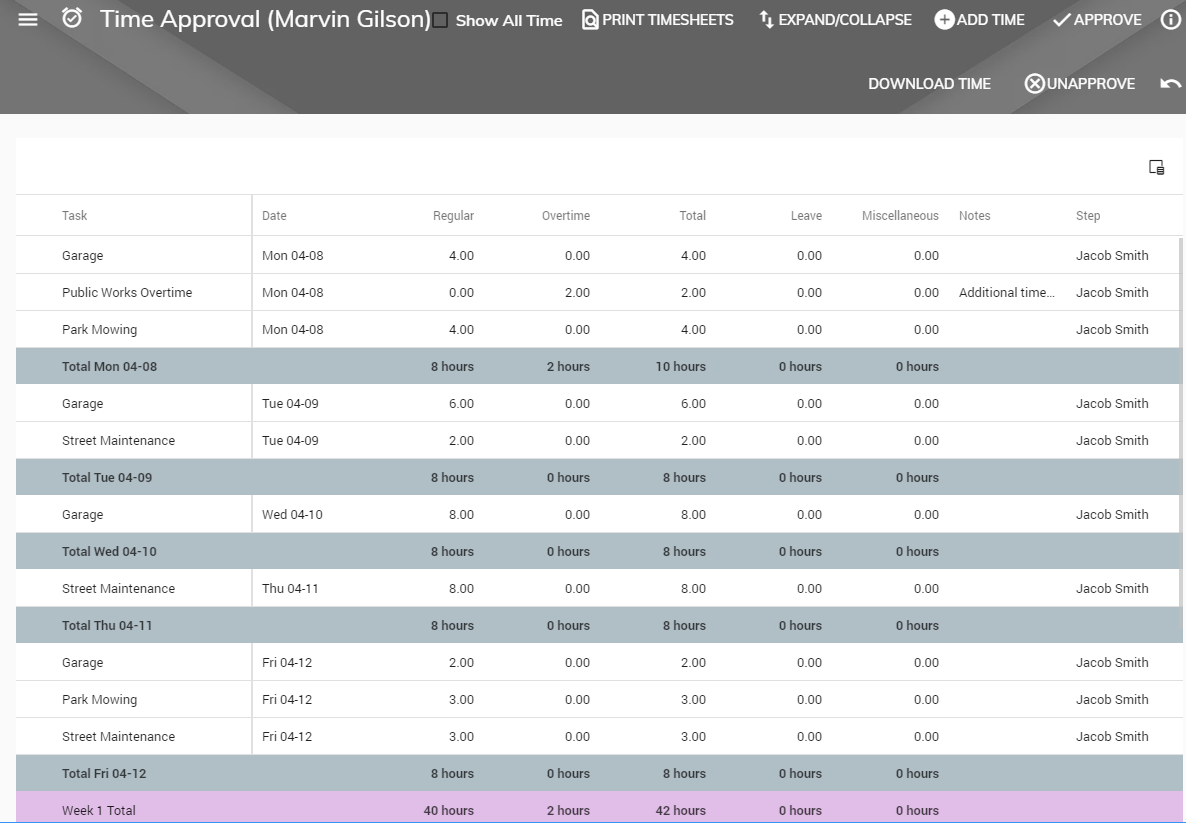Click the undo back arrow icon
The width and height of the screenshot is (1186, 823).
click(1170, 84)
